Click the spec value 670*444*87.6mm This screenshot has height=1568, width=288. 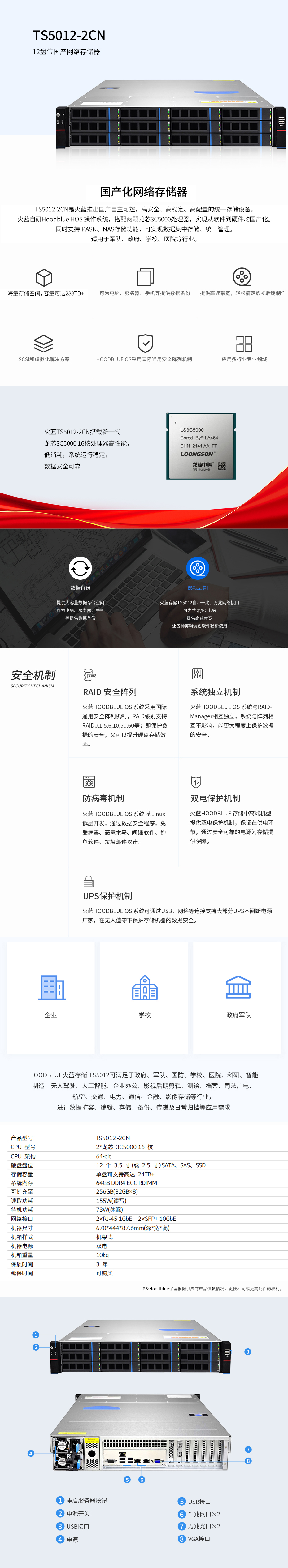tap(133, 1228)
